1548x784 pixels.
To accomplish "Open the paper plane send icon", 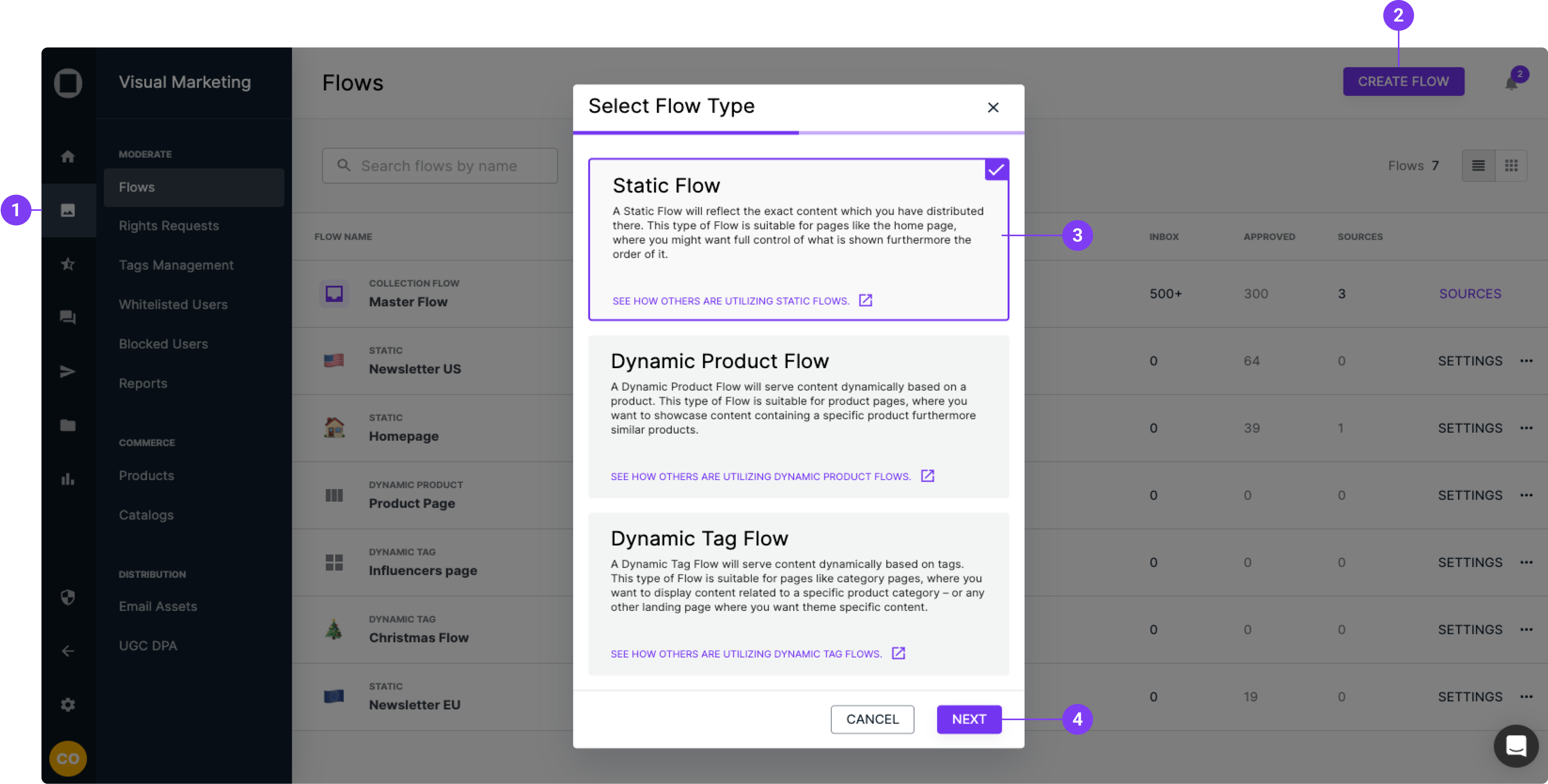I will pyautogui.click(x=68, y=371).
